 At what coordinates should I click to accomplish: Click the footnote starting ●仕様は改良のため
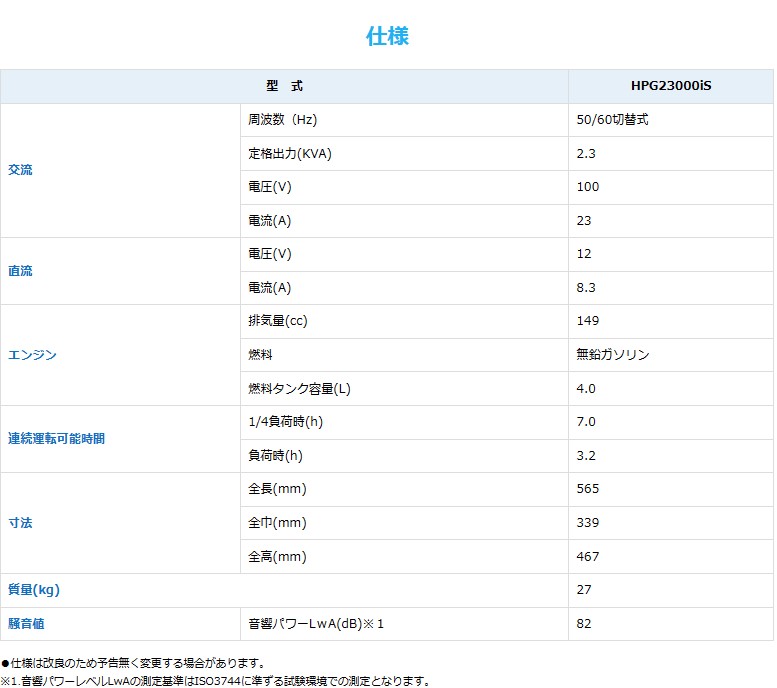[134, 663]
